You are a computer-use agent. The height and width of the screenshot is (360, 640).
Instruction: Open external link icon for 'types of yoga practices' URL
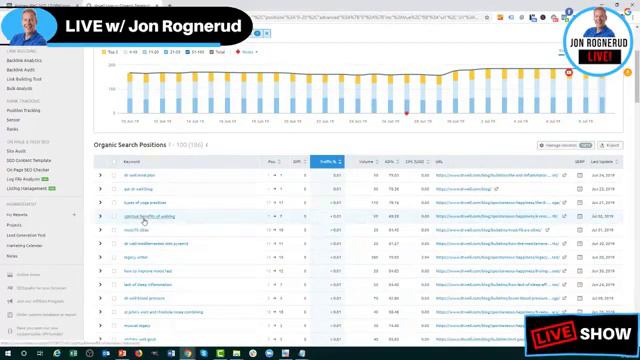(x=564, y=202)
